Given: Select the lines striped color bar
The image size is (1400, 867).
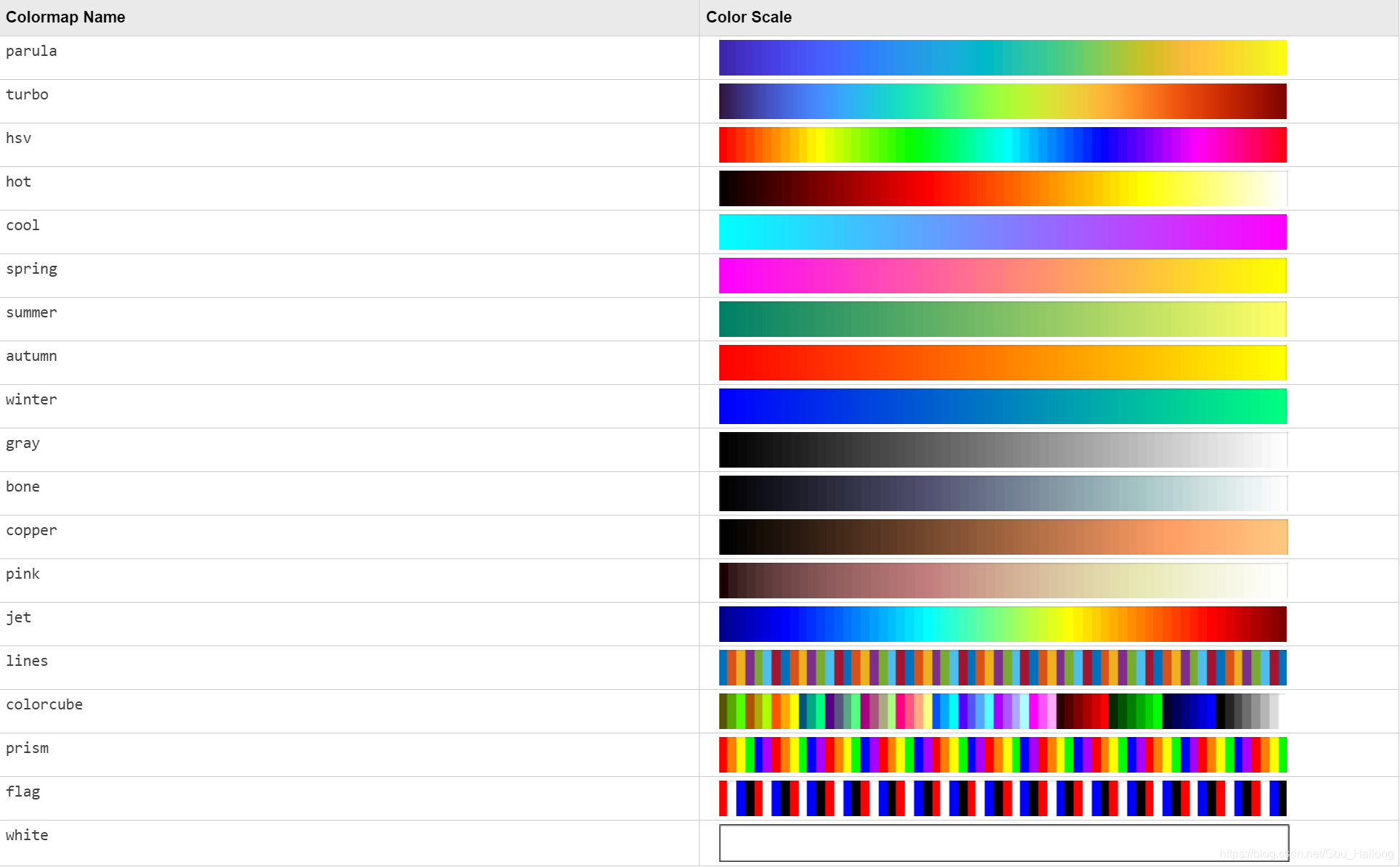Looking at the screenshot, I should coord(1002,668).
